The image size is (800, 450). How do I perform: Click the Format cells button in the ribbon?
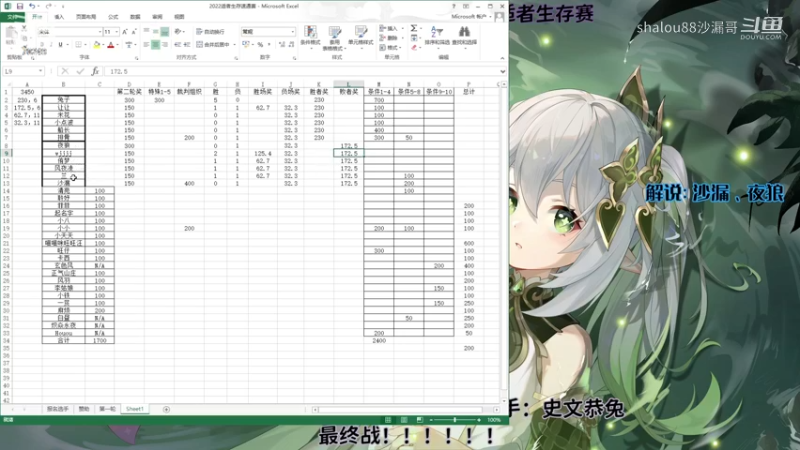[x=389, y=47]
